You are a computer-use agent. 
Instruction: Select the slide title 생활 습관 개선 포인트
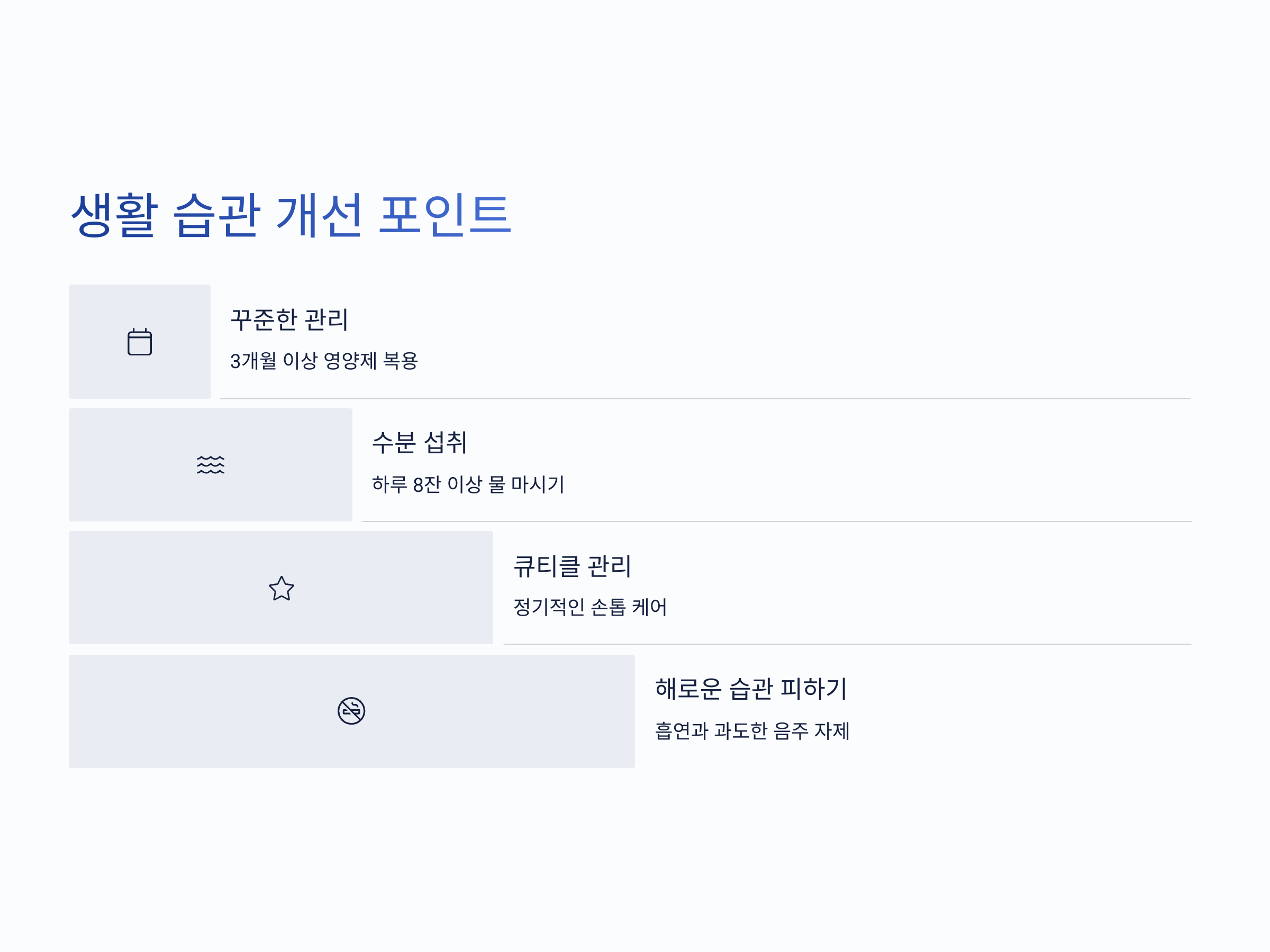[291, 215]
